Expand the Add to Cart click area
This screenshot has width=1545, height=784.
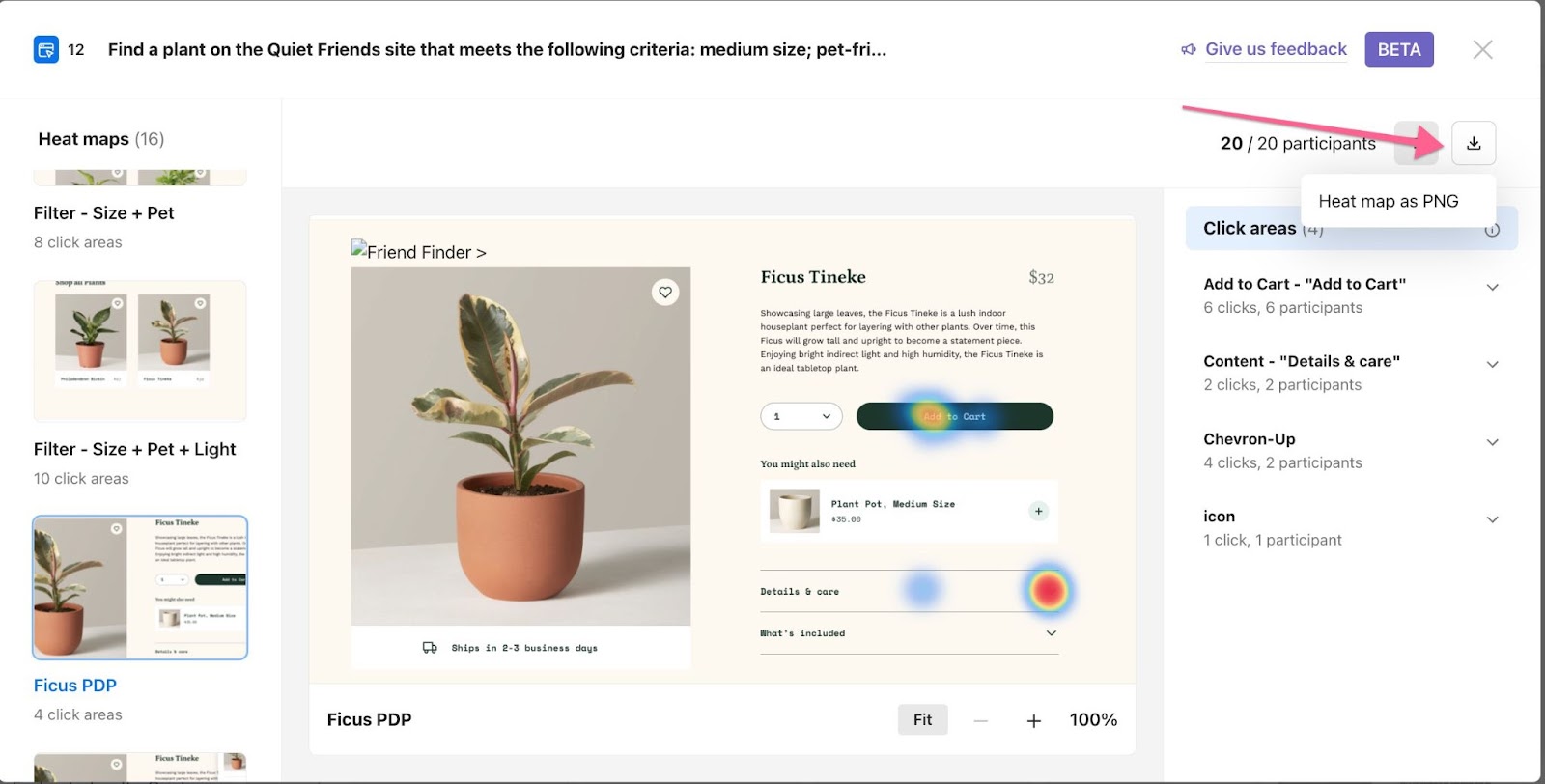click(1492, 287)
